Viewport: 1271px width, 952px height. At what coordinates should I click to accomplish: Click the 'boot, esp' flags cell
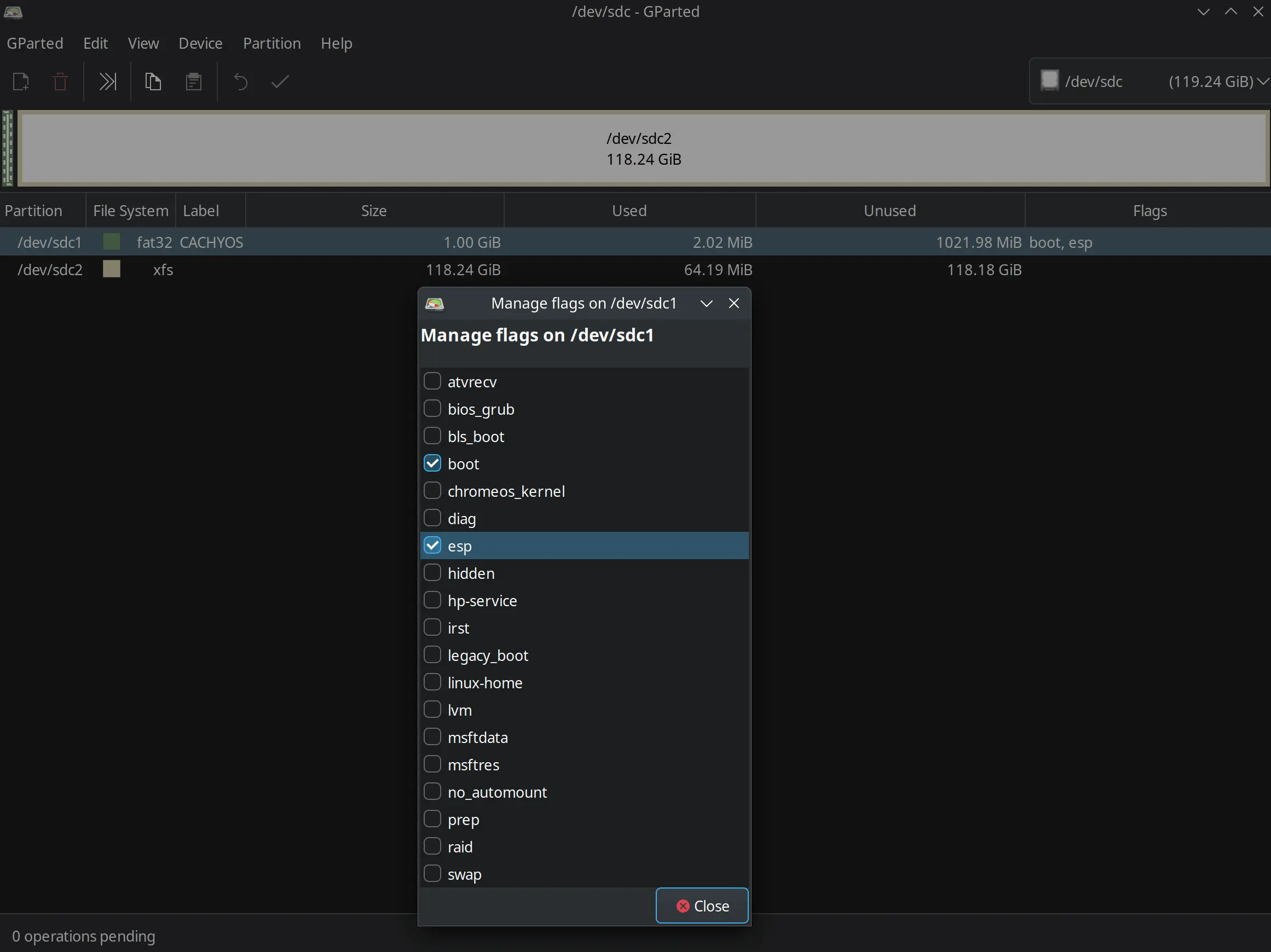1061,242
